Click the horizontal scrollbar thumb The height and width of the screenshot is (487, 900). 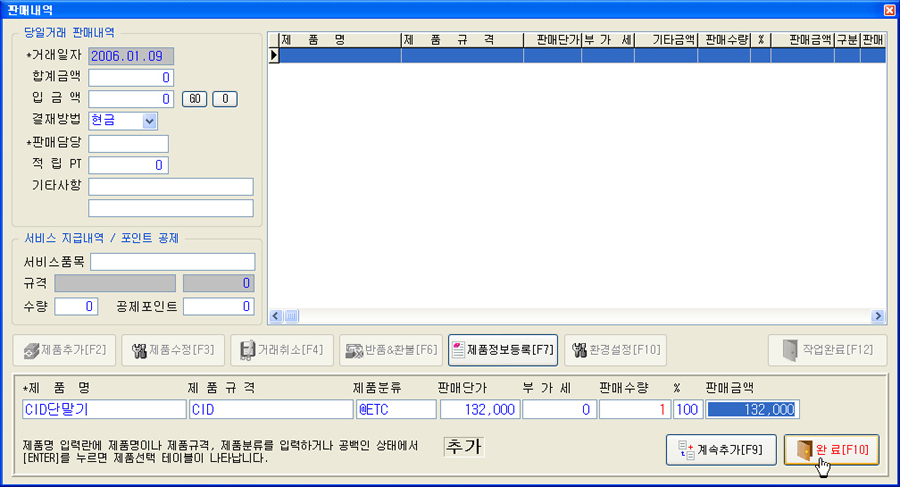coord(292,316)
